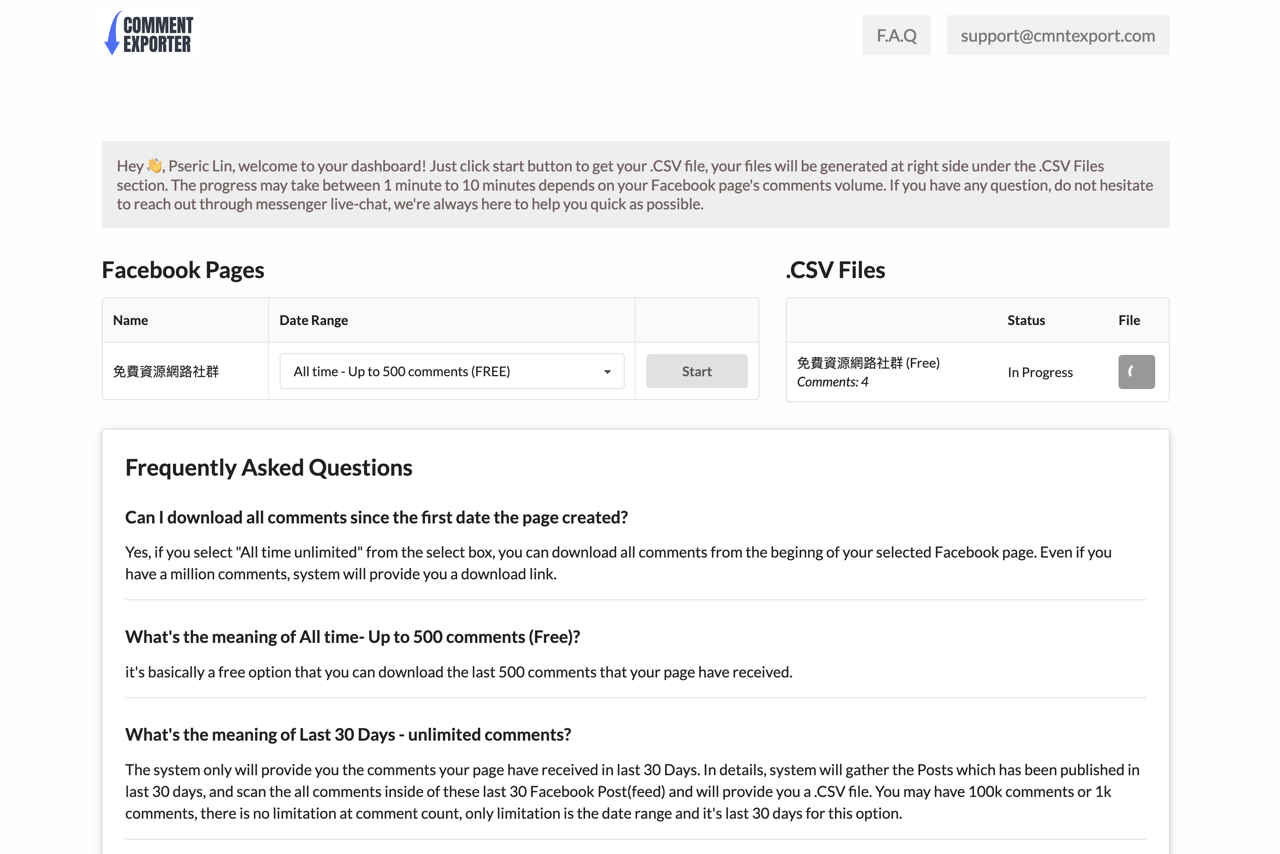Start exporting comments for 免費資源網路社群

pyautogui.click(x=697, y=371)
